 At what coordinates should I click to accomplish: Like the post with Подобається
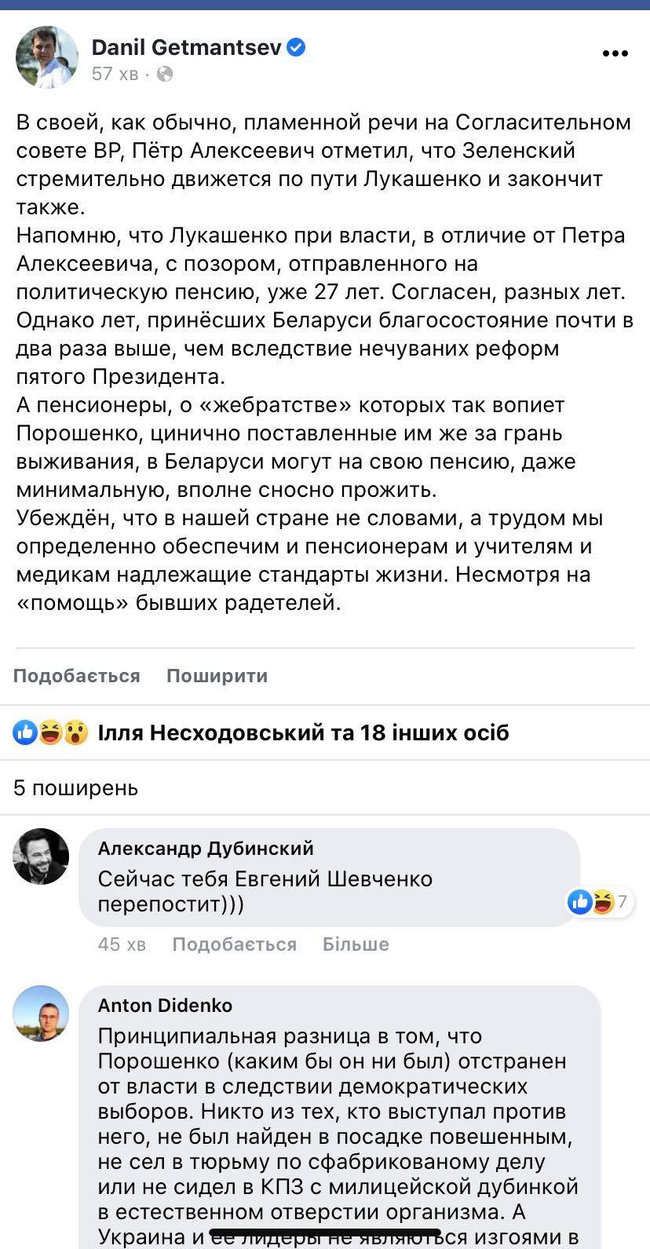pyautogui.click(x=75, y=675)
